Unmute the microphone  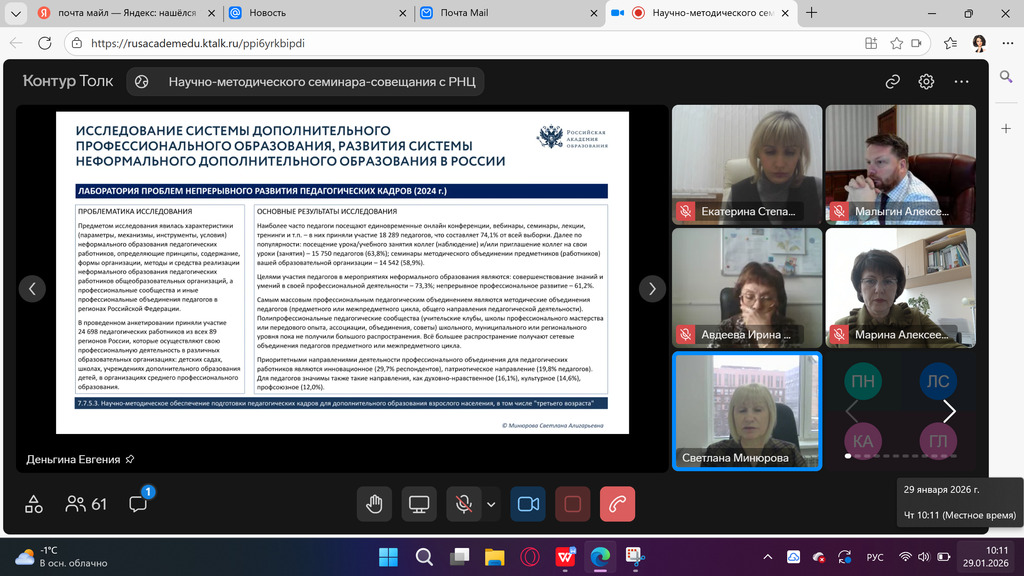coord(463,504)
